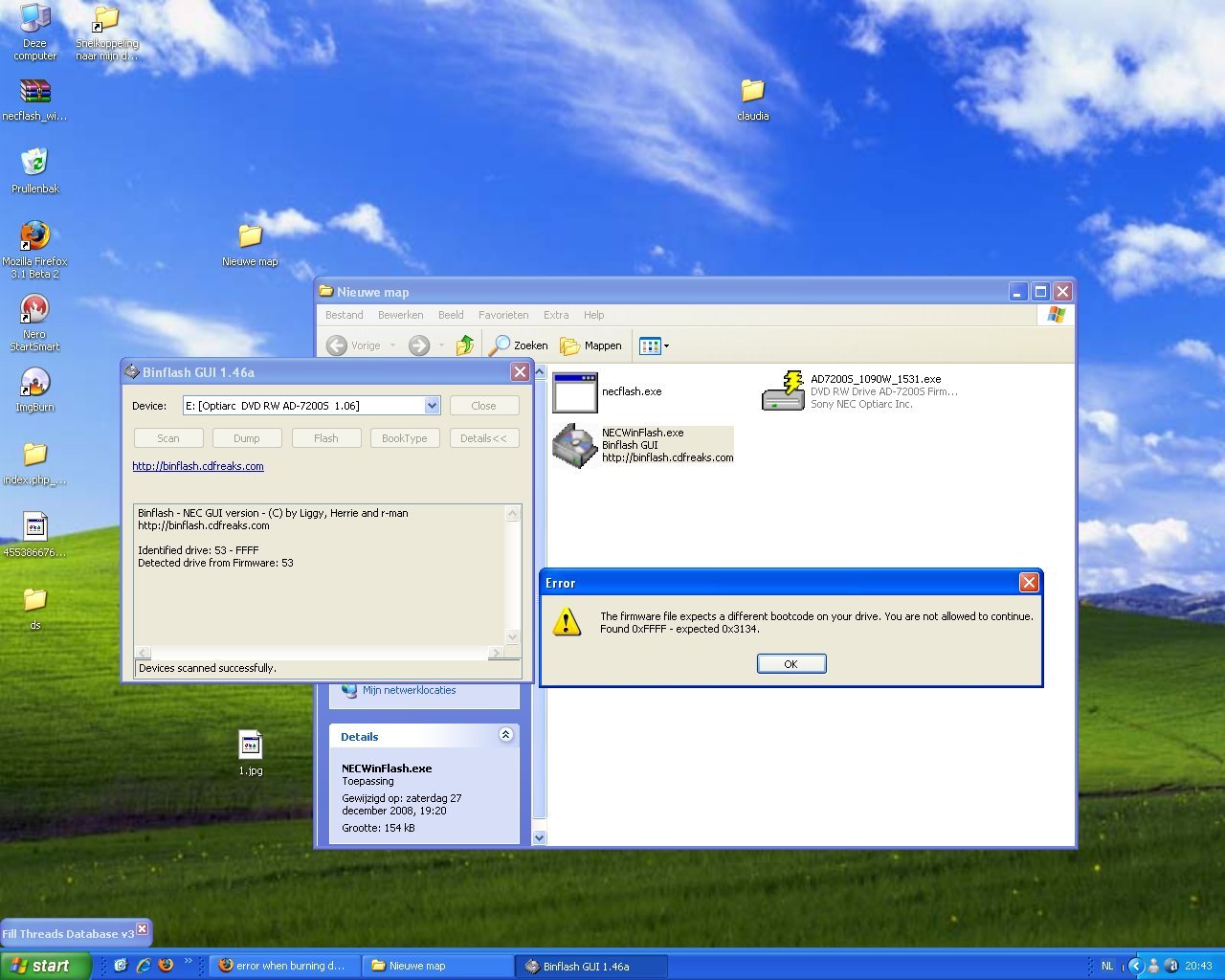This screenshot has height=980, width=1225.
Task: Click the Zoeken search toolbar button
Action: pyautogui.click(x=519, y=345)
